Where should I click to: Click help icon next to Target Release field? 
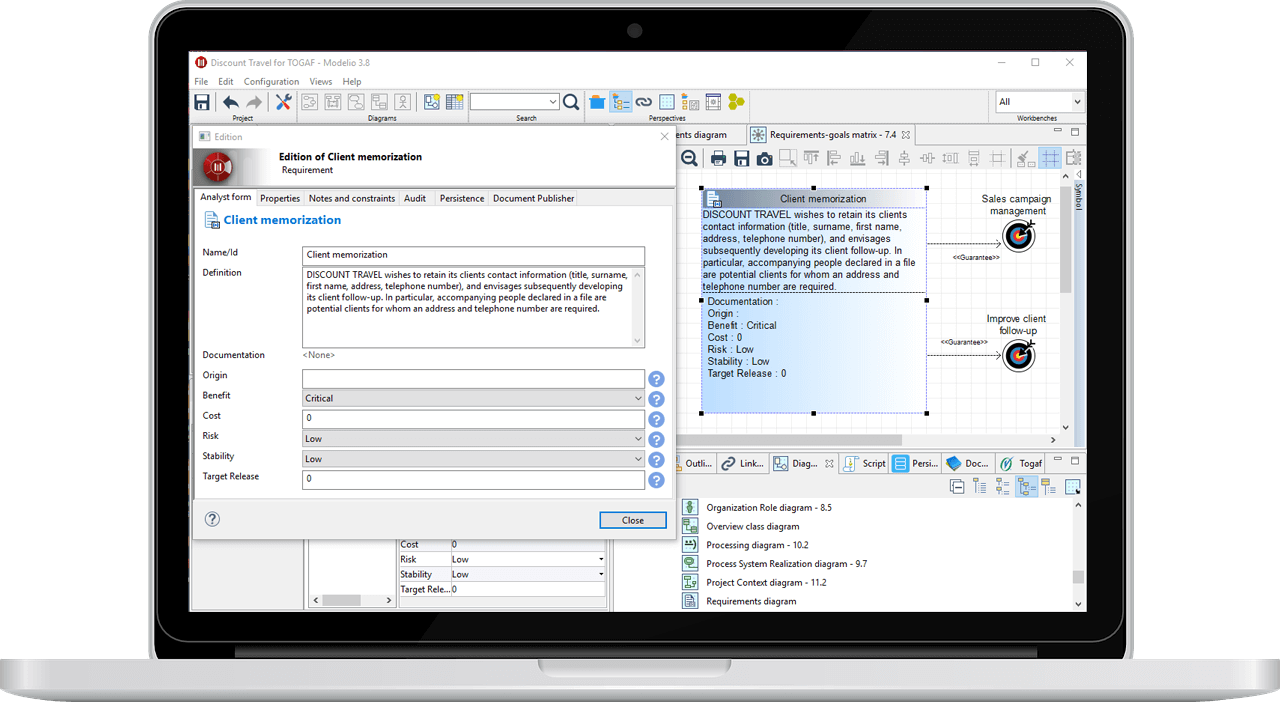[x=657, y=480]
